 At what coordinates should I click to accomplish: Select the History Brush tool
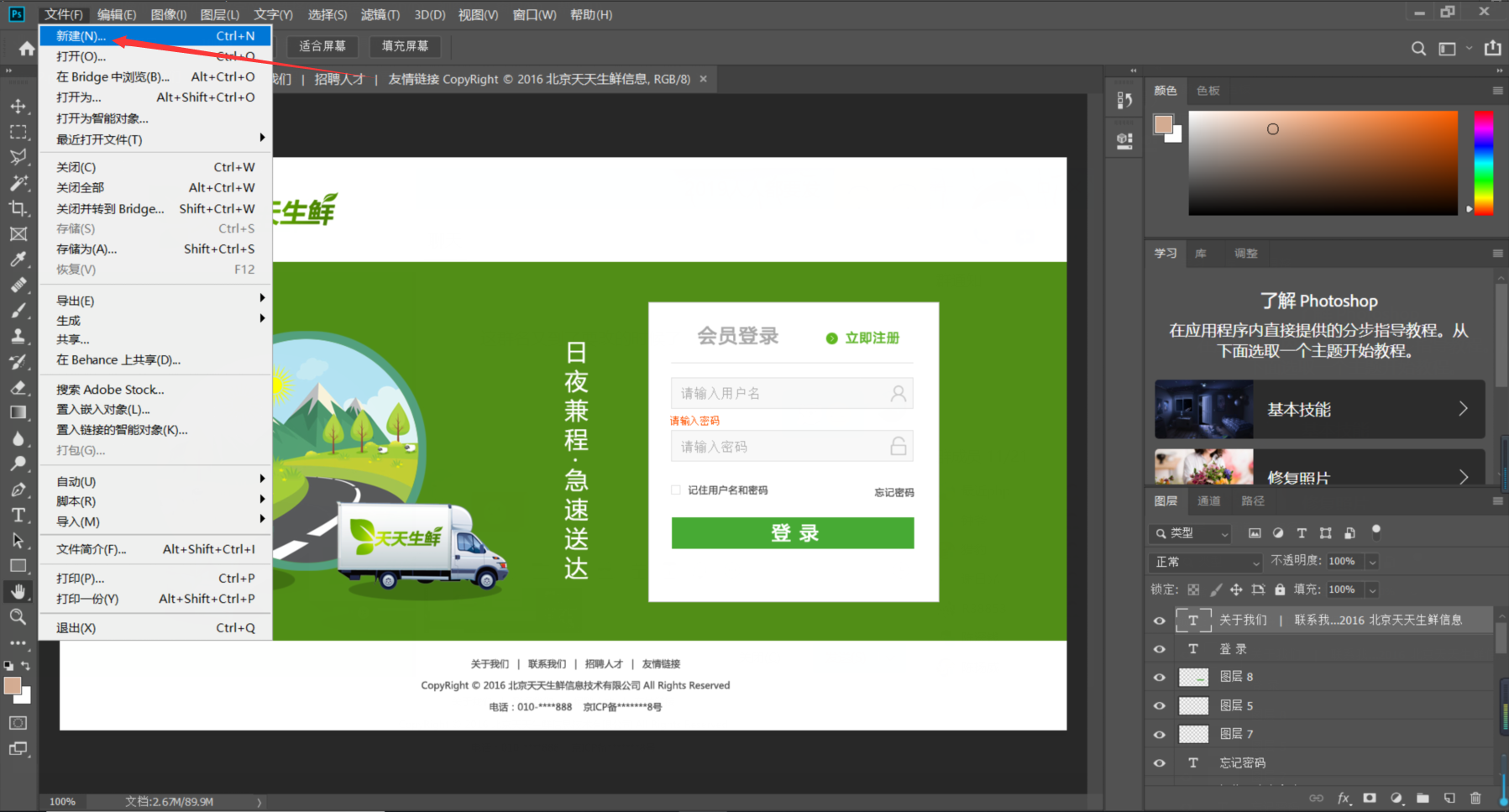click(x=18, y=362)
